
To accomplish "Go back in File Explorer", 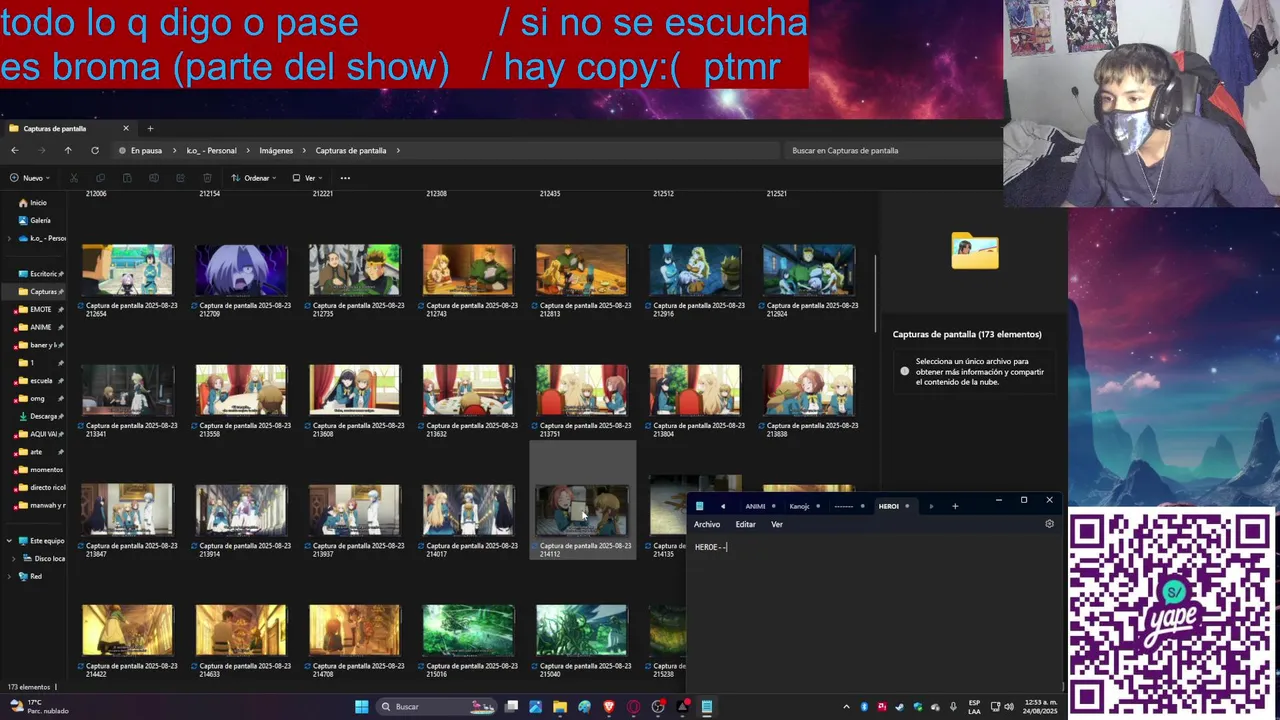I will [15, 150].
